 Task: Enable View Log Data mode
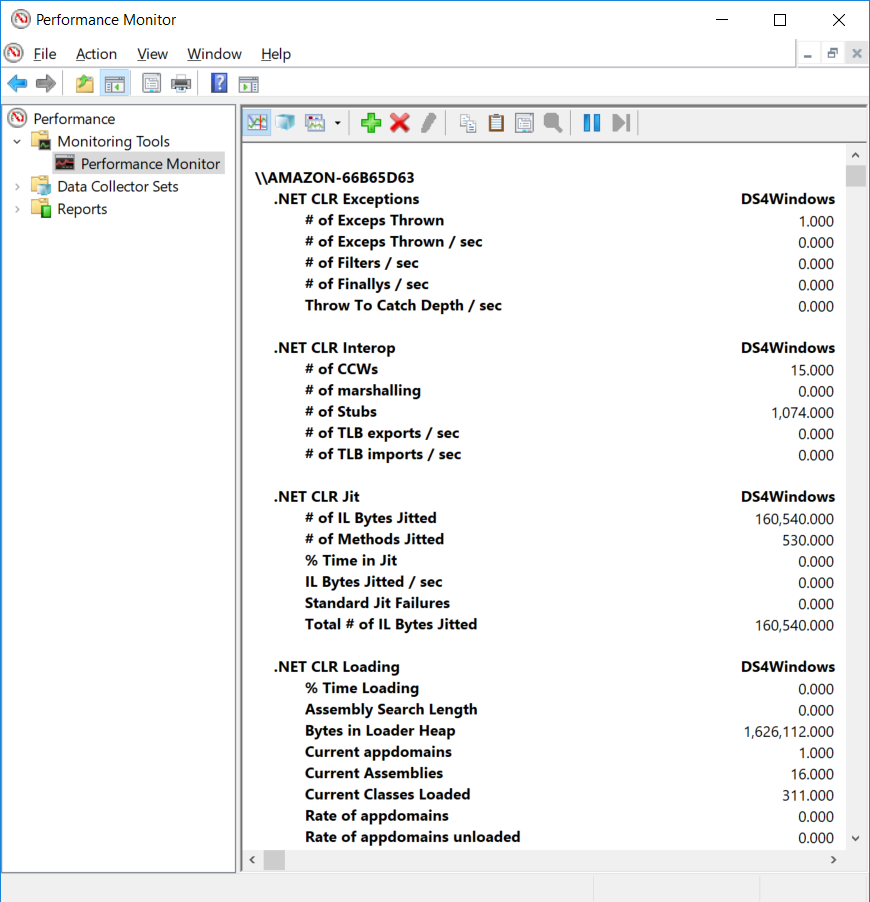284,122
